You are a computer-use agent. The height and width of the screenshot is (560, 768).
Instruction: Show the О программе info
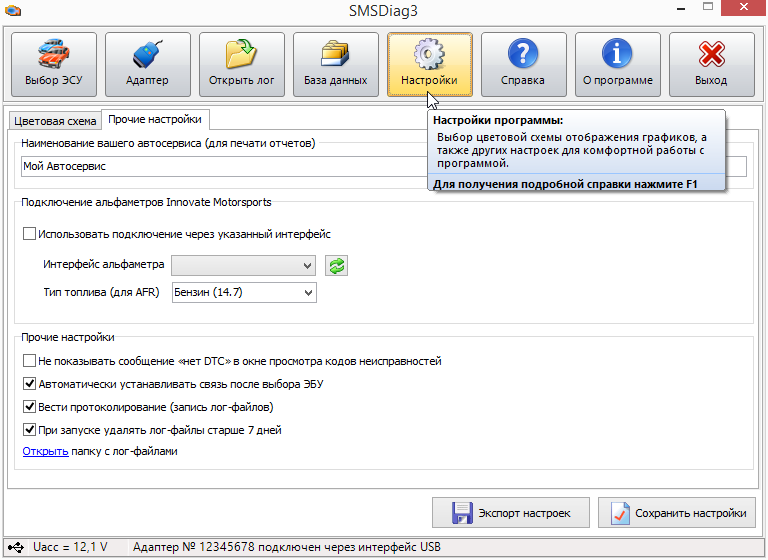[x=617, y=64]
